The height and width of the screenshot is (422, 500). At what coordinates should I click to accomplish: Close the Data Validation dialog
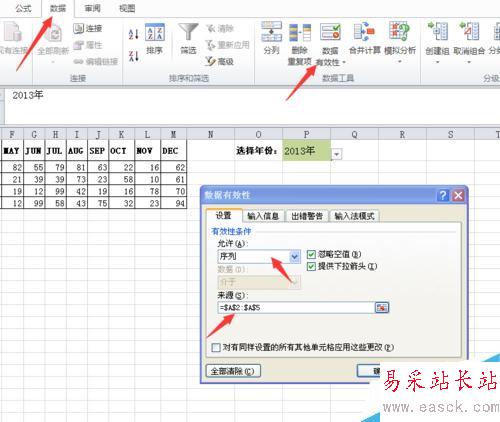tap(458, 195)
